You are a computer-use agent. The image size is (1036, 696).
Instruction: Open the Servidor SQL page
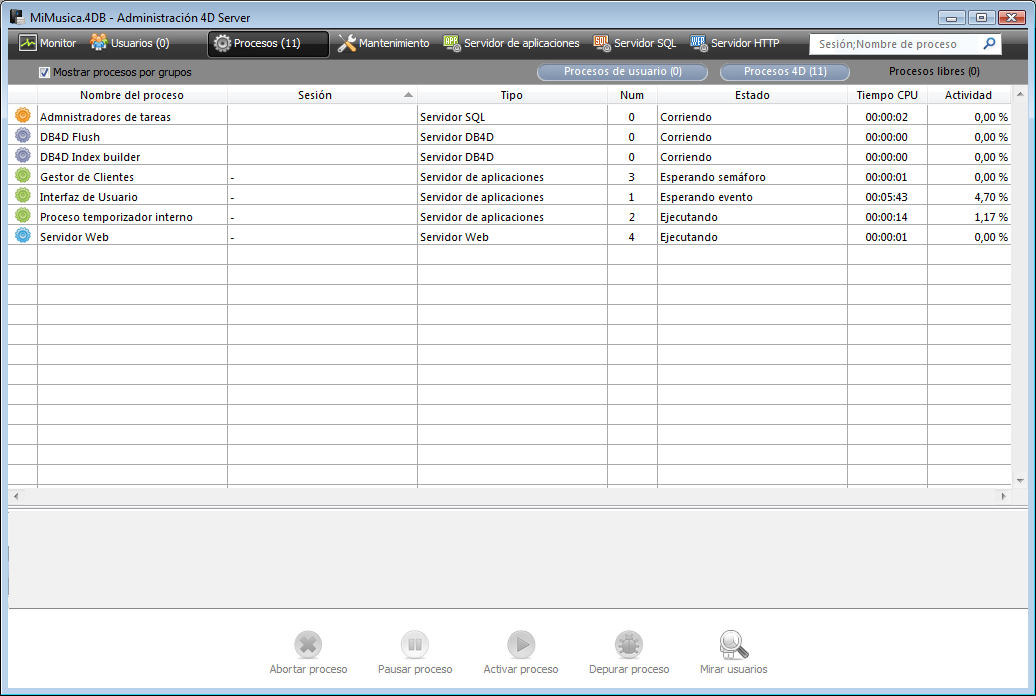(634, 43)
